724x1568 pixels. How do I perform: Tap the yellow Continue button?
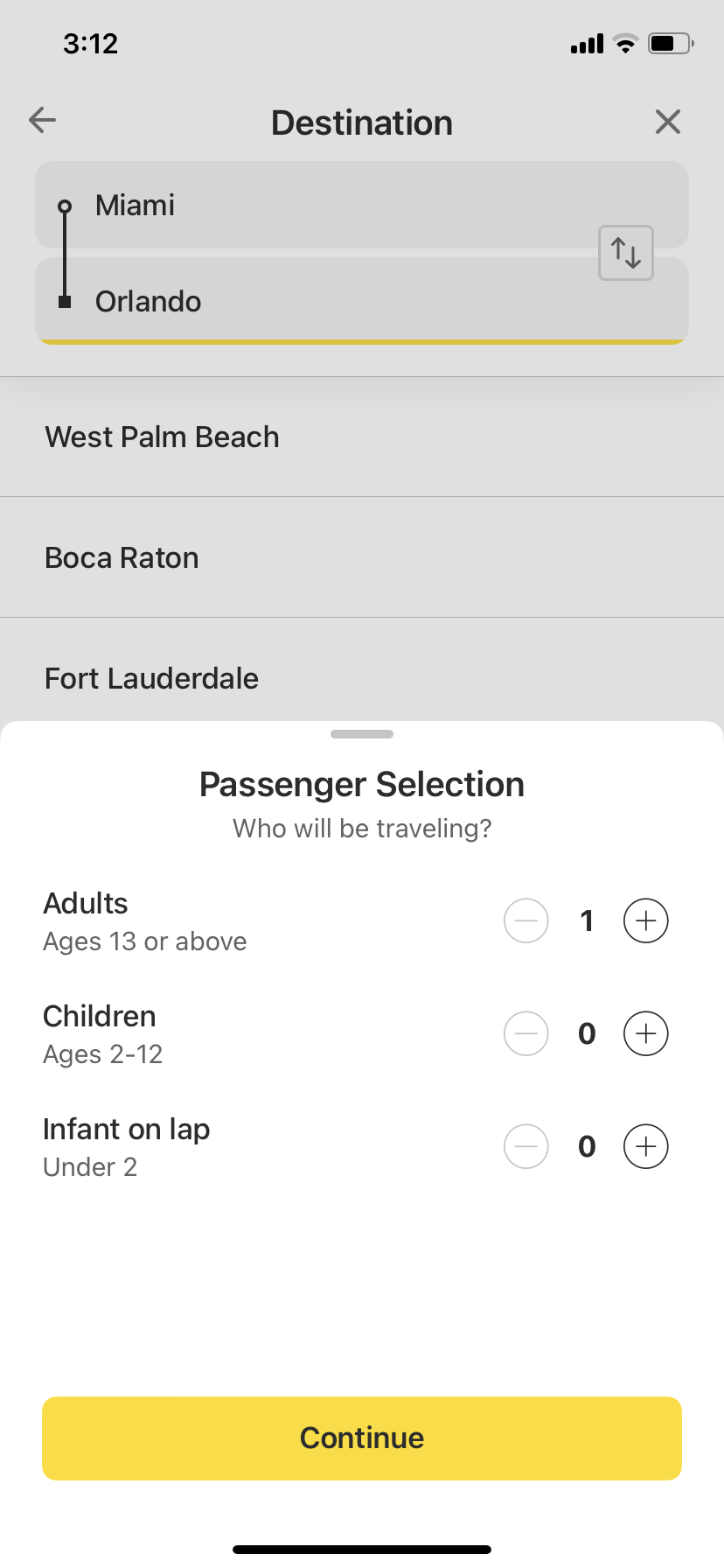(x=362, y=1438)
